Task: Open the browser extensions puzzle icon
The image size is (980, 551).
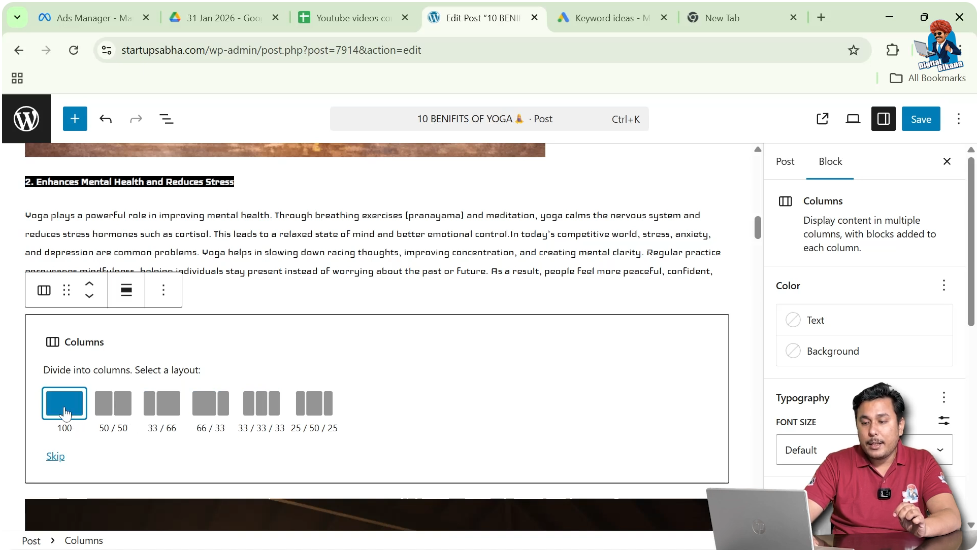Action: [892, 50]
